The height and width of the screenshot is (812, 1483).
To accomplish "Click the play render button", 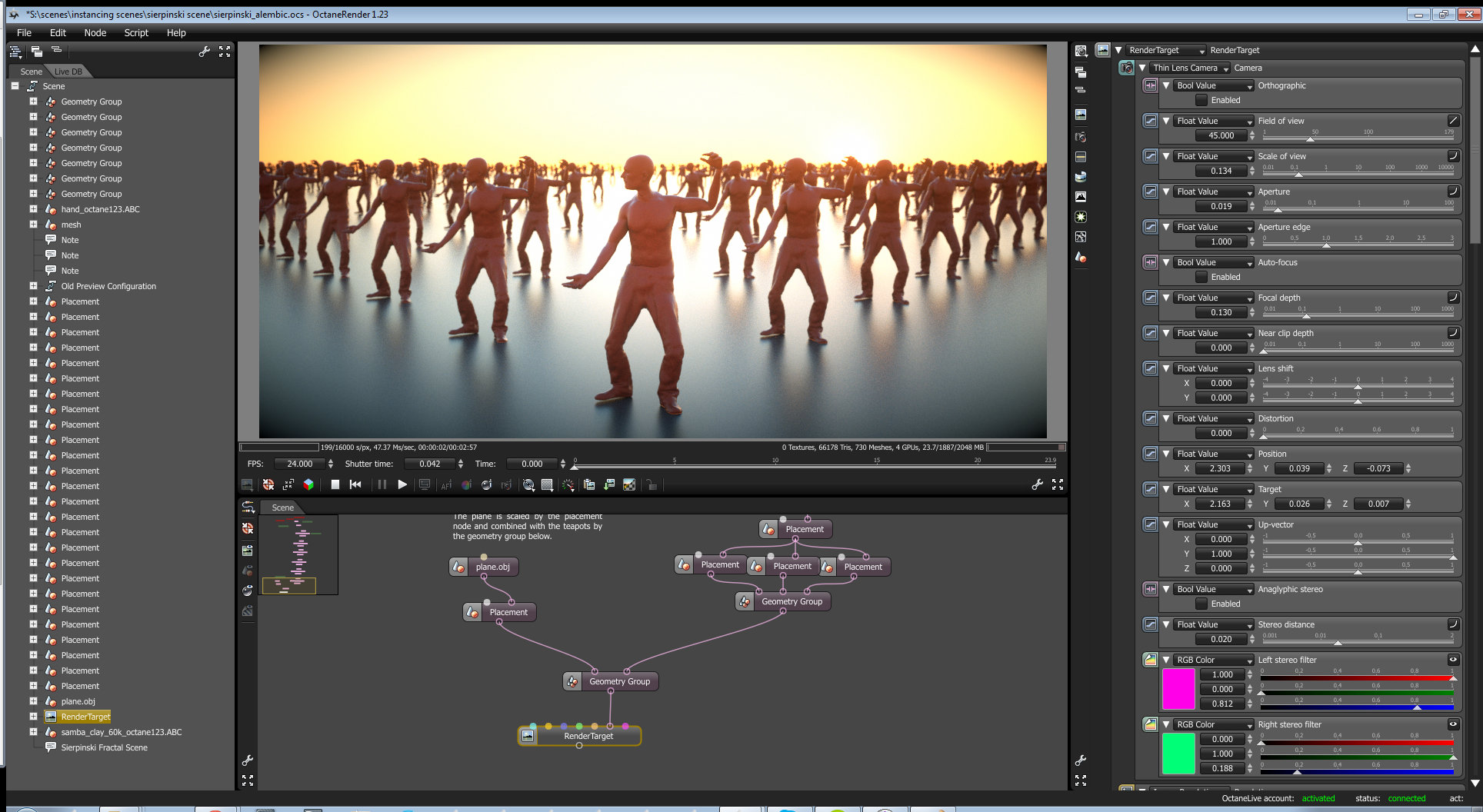I will coord(402,484).
